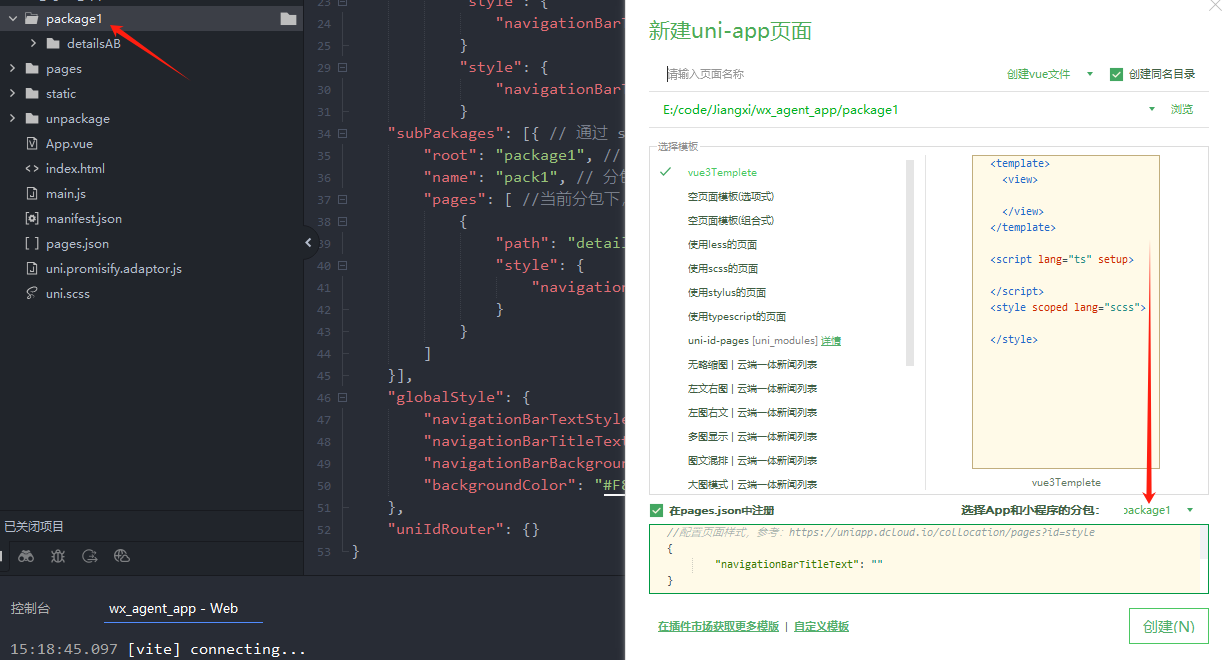Click the folder icon right of package1 row
Image resolution: width=1223 pixels, height=660 pixels.
point(288,19)
